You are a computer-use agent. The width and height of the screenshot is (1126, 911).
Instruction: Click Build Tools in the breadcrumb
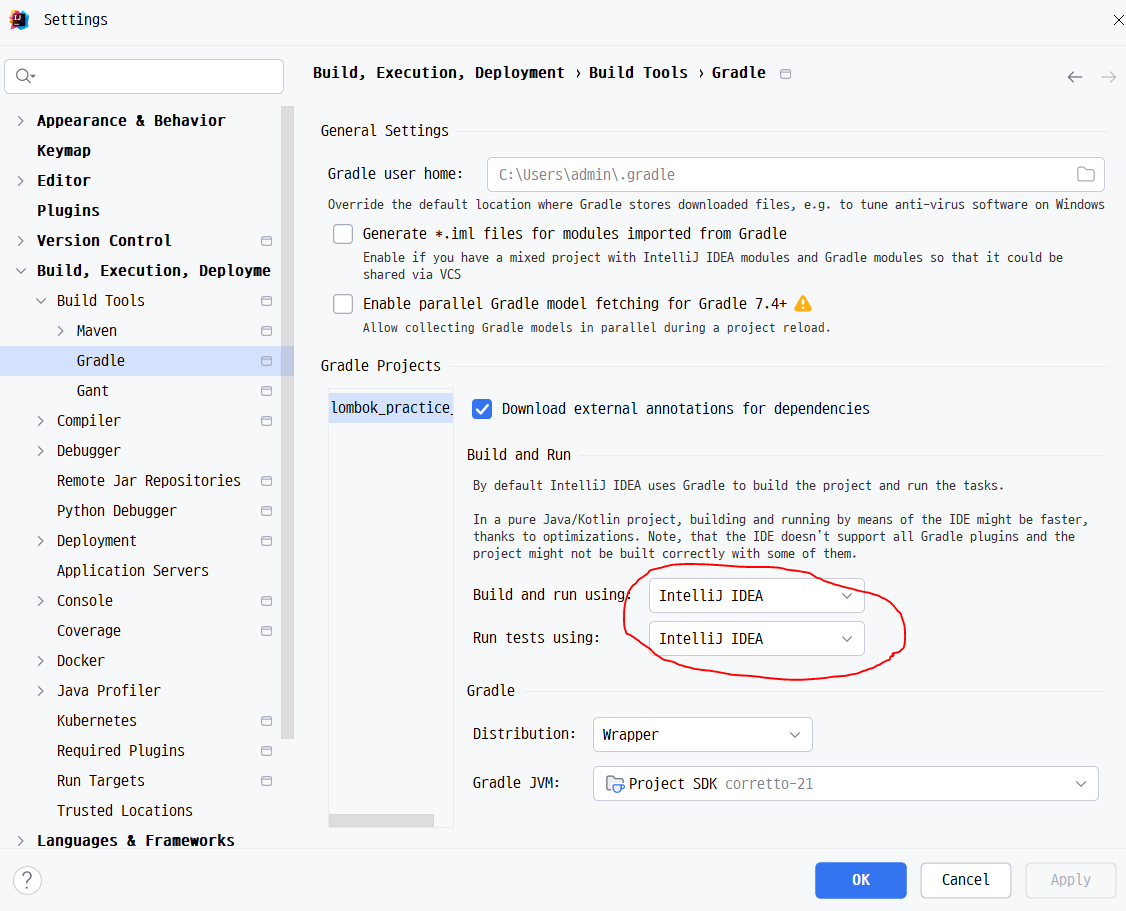tap(638, 73)
